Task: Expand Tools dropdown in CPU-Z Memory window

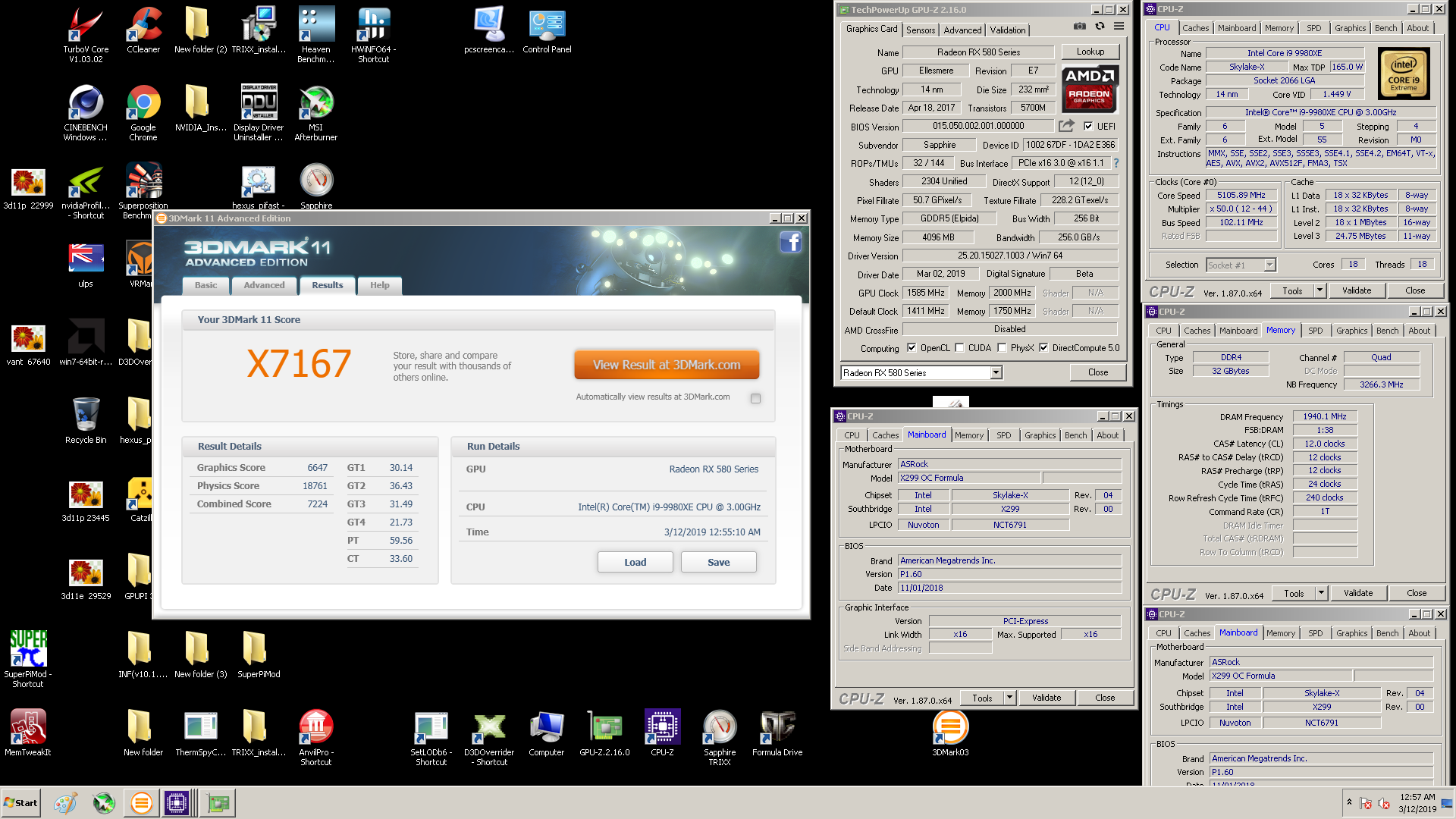Action: [1320, 593]
